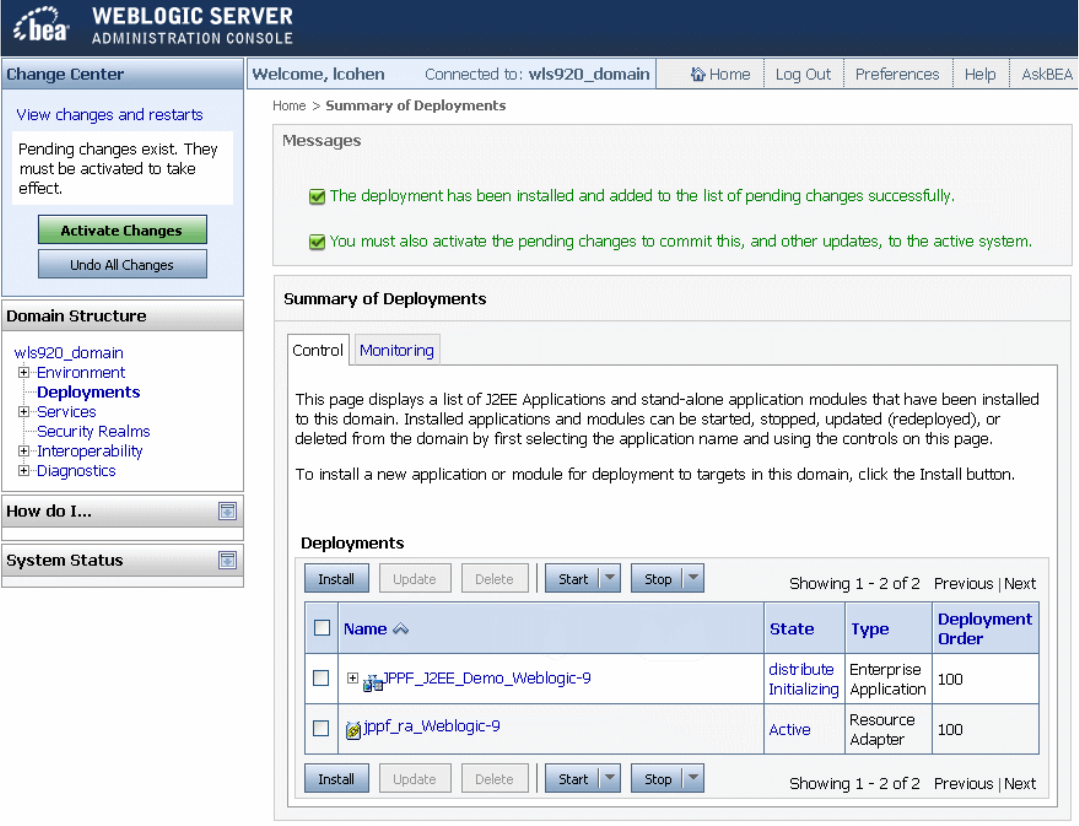Screen dimensions: 1079x826
Task: Open View changes and restarts link
Action: point(109,114)
